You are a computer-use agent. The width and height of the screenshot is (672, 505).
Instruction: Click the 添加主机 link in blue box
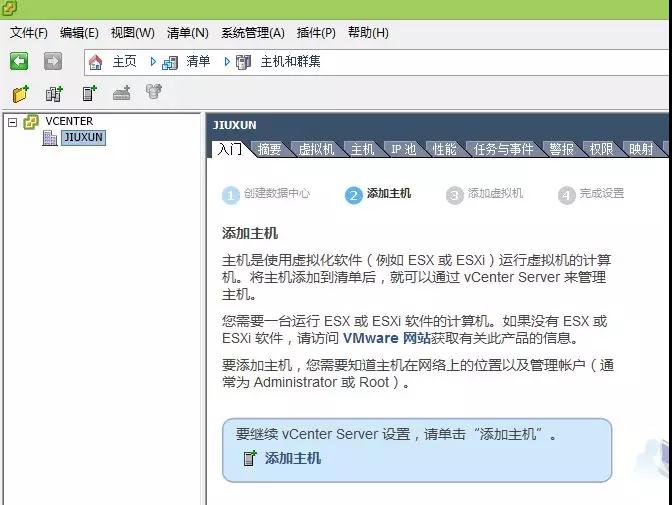point(293,458)
